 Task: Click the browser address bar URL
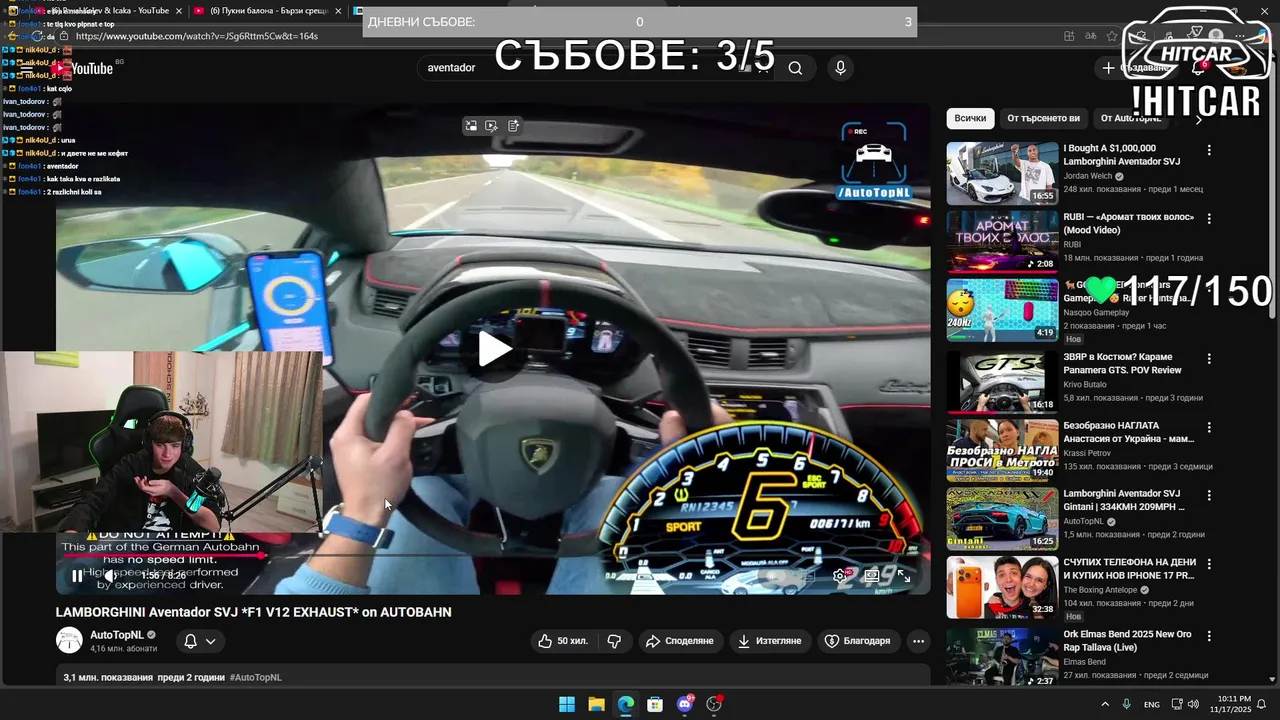(197, 36)
